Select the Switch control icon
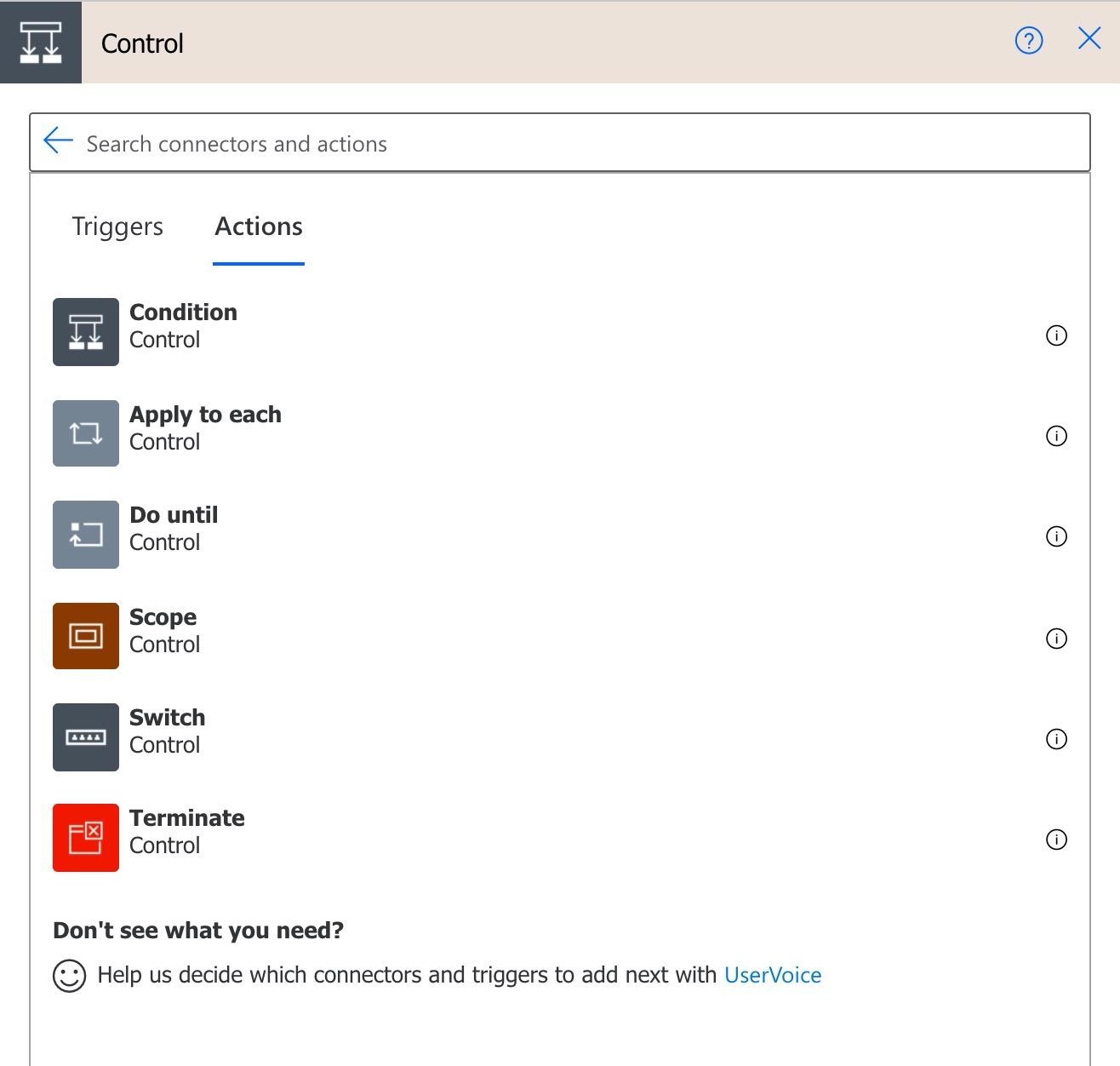Screen dimensions: 1120x1066 pos(86,737)
